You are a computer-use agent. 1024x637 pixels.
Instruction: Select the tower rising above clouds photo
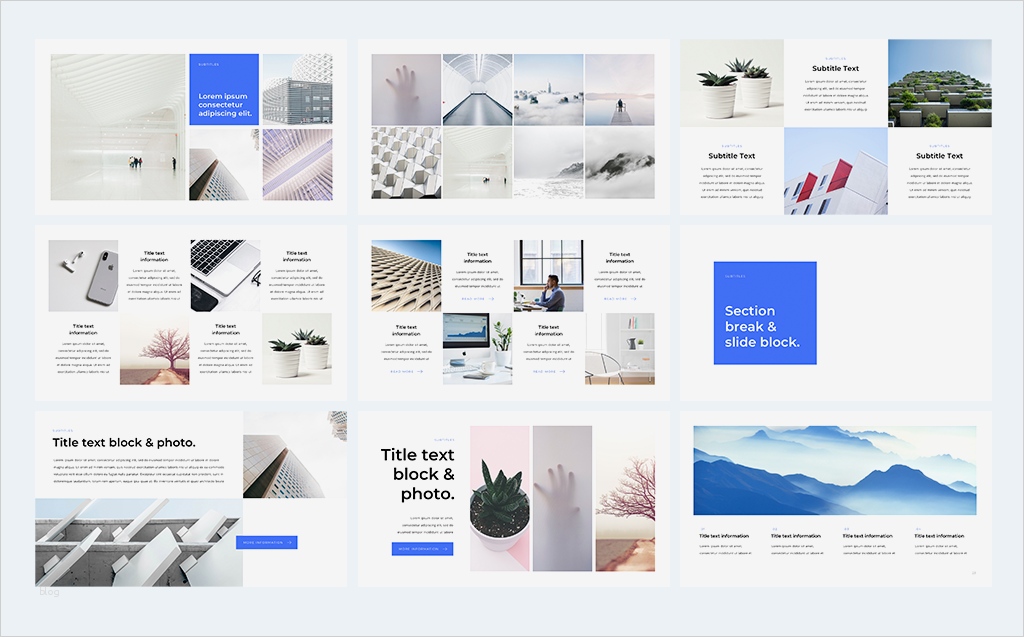click(x=549, y=90)
